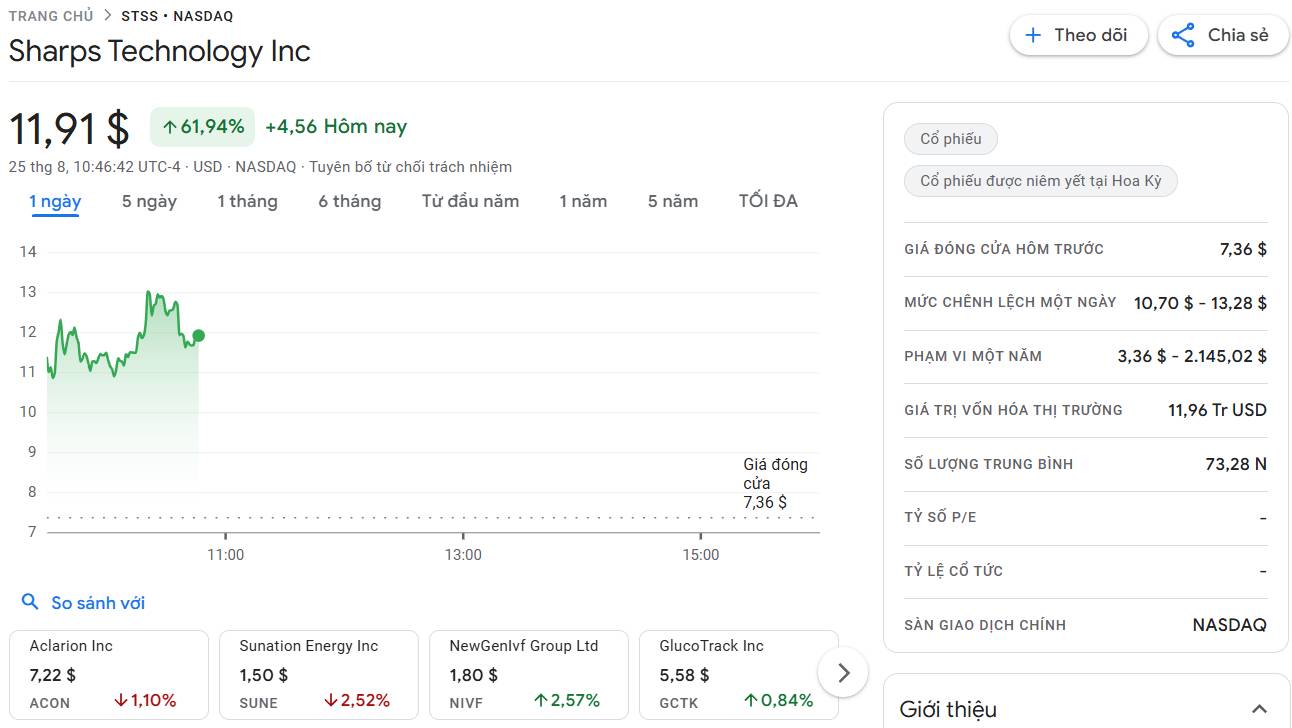Click the plus icon in Theo dõi
The height and width of the screenshot is (728, 1292).
click(x=1033, y=35)
